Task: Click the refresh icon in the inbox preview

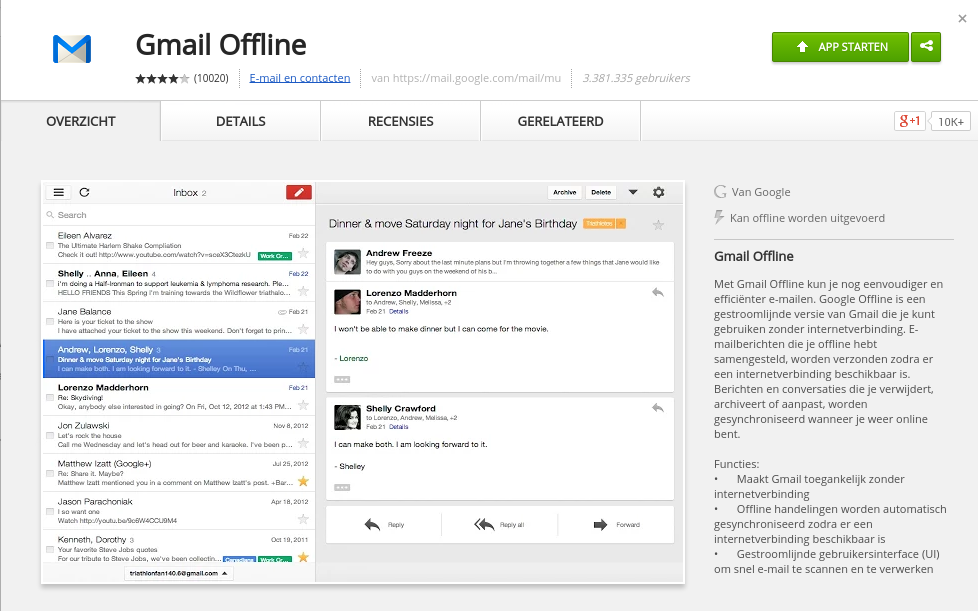Action: click(x=84, y=193)
